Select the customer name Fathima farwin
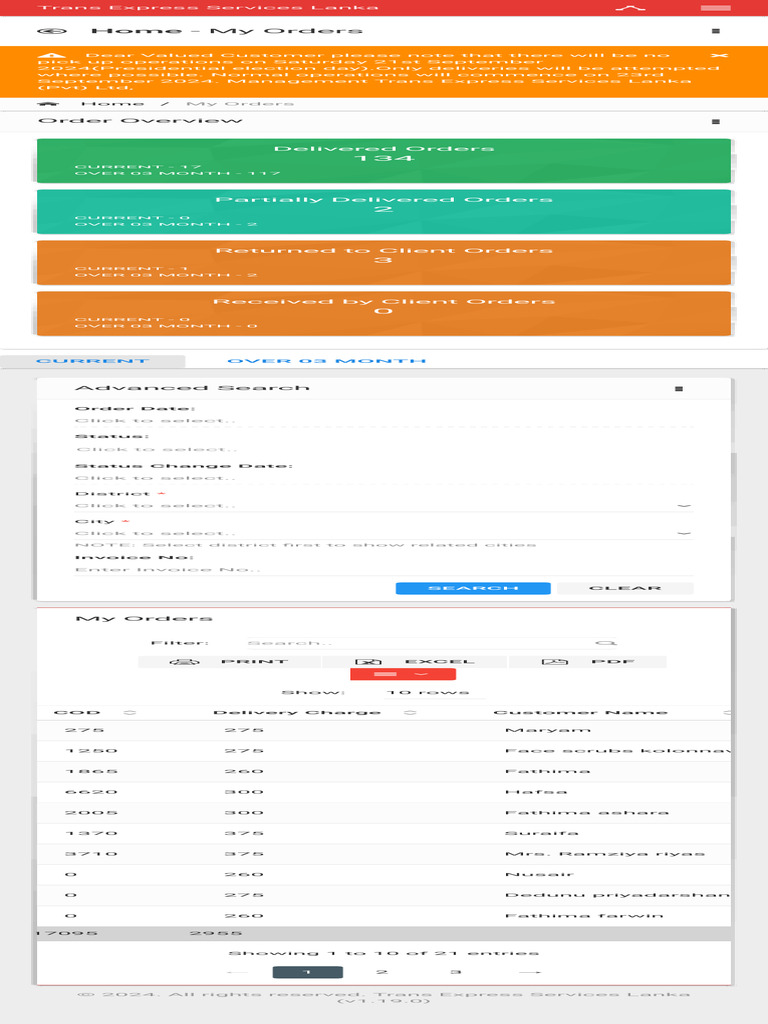This screenshot has width=768, height=1024. pyautogui.click(x=584, y=916)
